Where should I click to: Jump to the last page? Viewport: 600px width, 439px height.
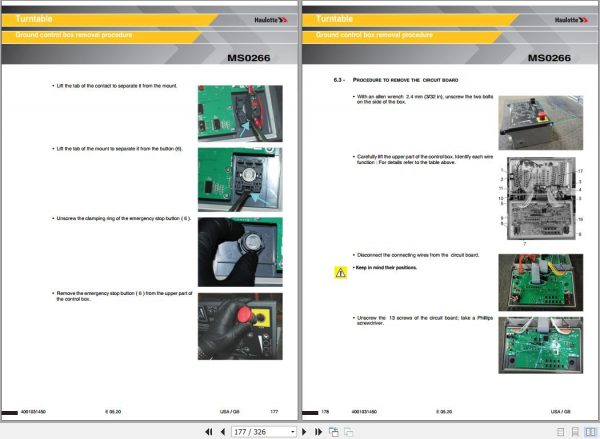click(x=318, y=432)
